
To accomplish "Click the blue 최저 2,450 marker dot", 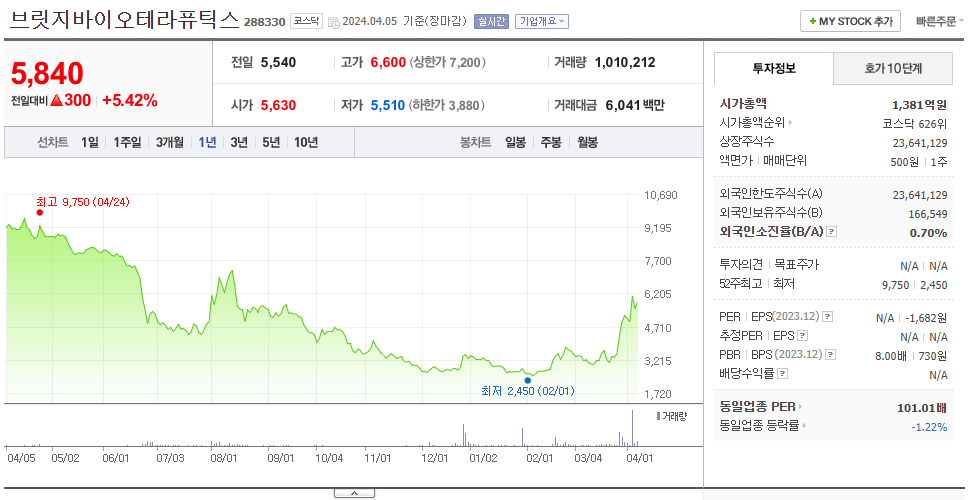I will coord(528,380).
